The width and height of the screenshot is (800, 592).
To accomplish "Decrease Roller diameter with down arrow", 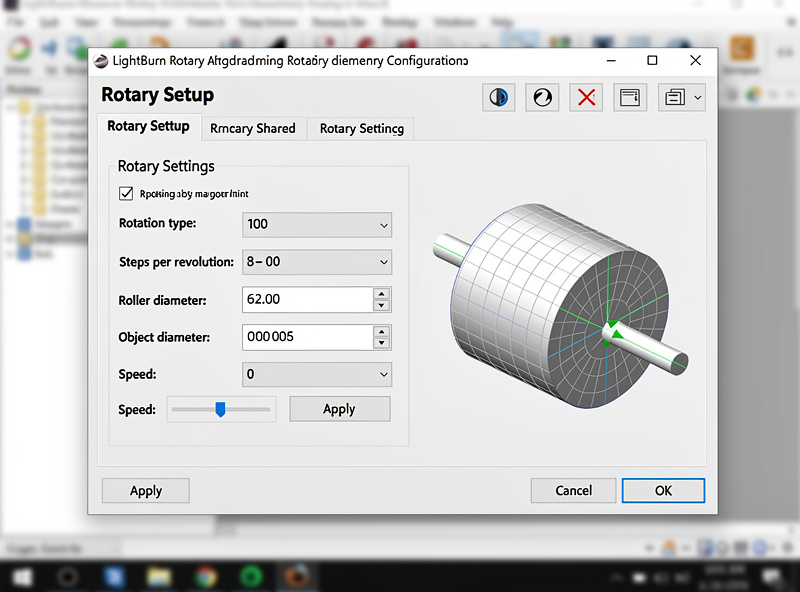I will click(x=382, y=305).
